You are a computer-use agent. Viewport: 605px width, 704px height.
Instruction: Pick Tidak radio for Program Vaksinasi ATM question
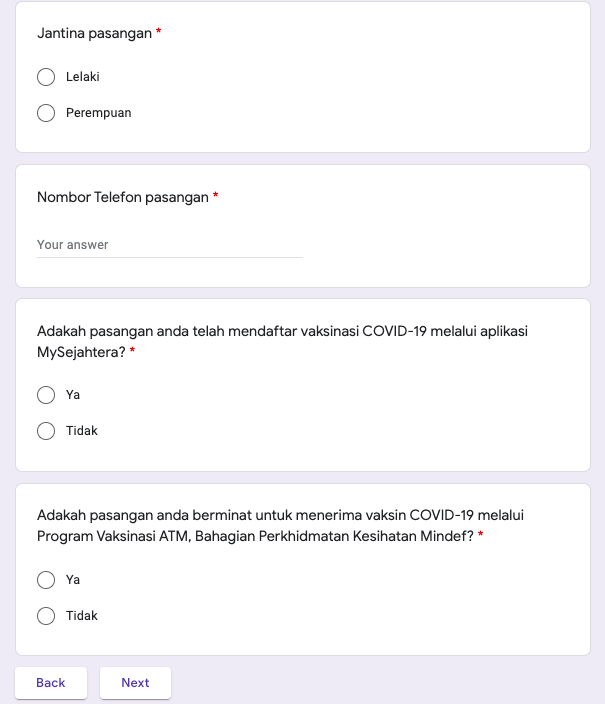[46, 616]
